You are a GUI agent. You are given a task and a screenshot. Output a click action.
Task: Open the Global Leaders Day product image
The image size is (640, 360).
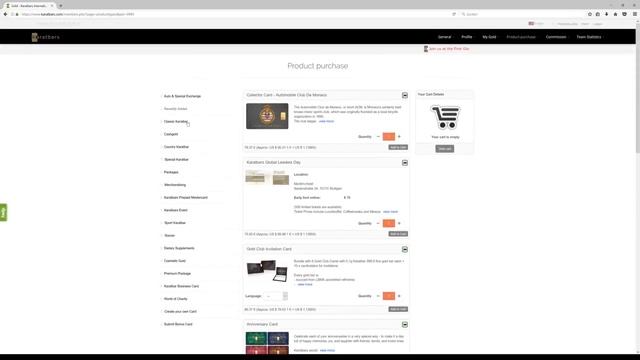[x=267, y=178]
